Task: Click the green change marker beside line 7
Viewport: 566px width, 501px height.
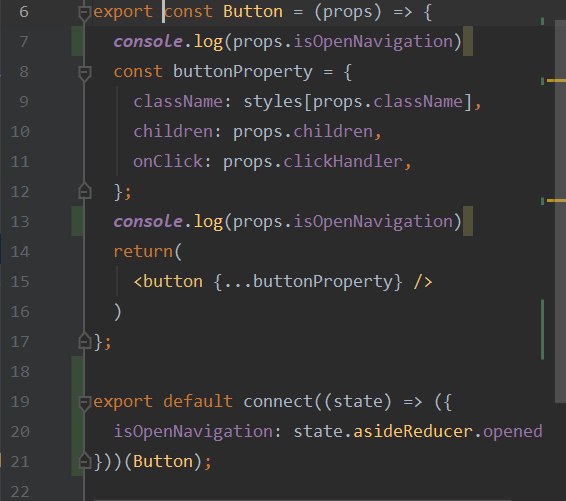Action: [x=77, y=41]
